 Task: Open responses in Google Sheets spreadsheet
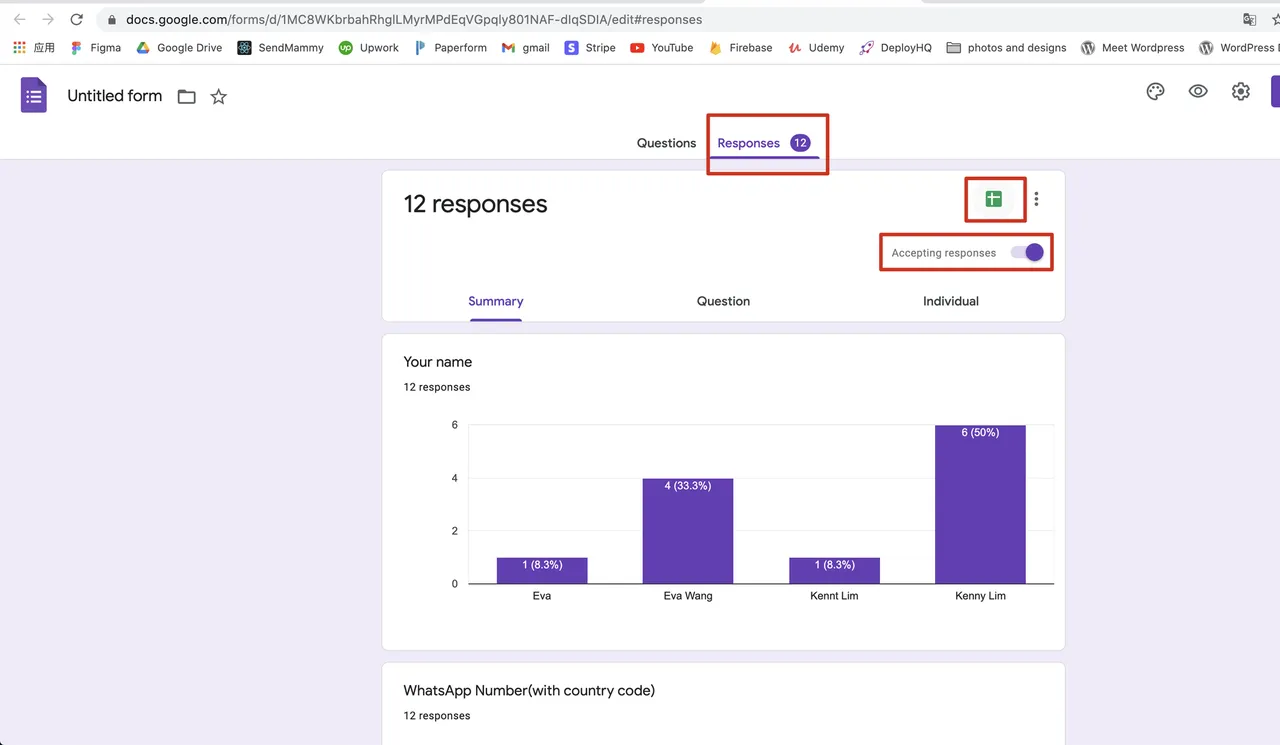pyautogui.click(x=993, y=199)
